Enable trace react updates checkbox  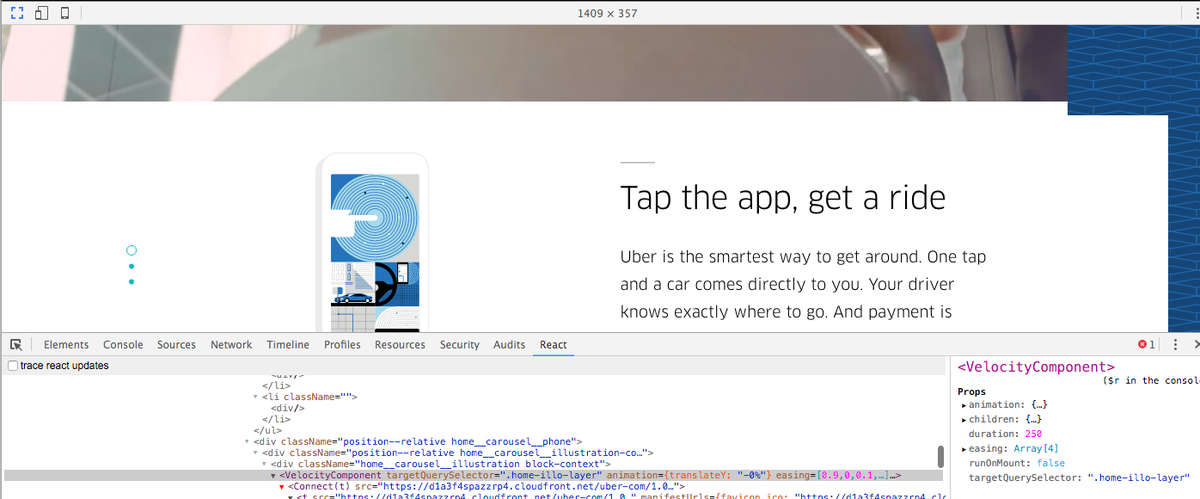point(12,366)
